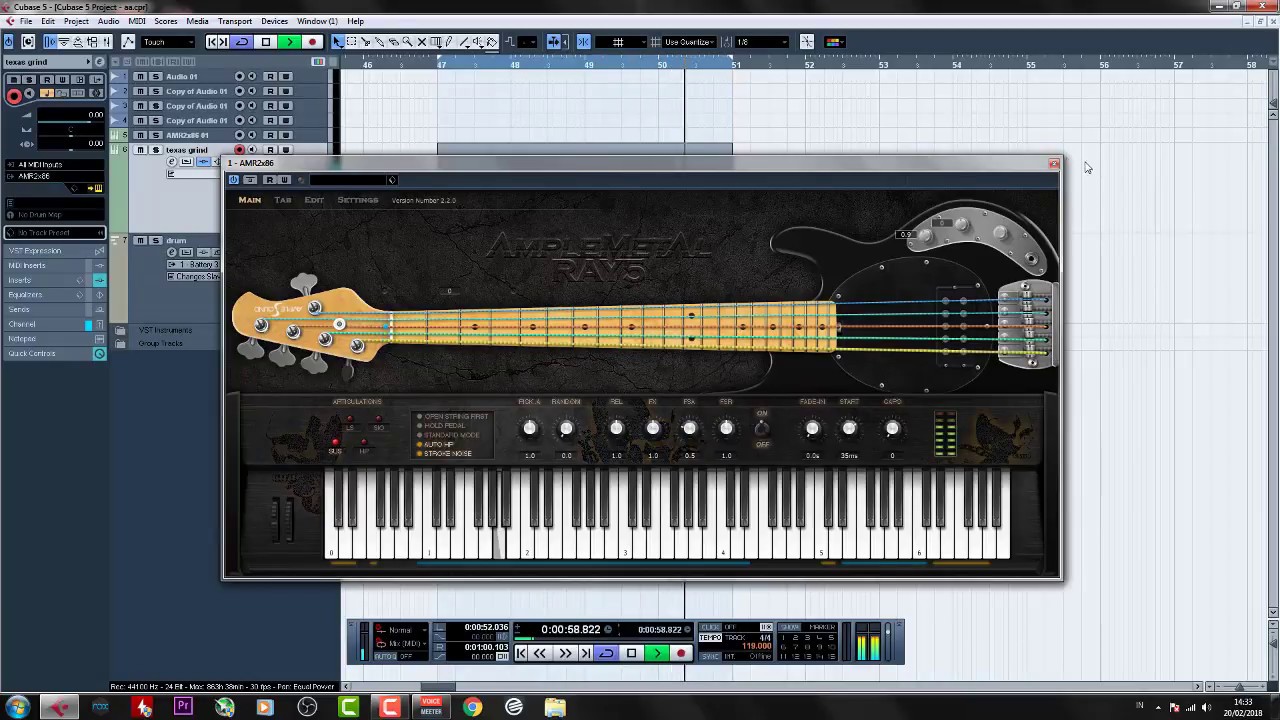Screen dimensions: 1280x720
Task: Click Go to Previous Marker in transport panel
Action: click(520, 653)
